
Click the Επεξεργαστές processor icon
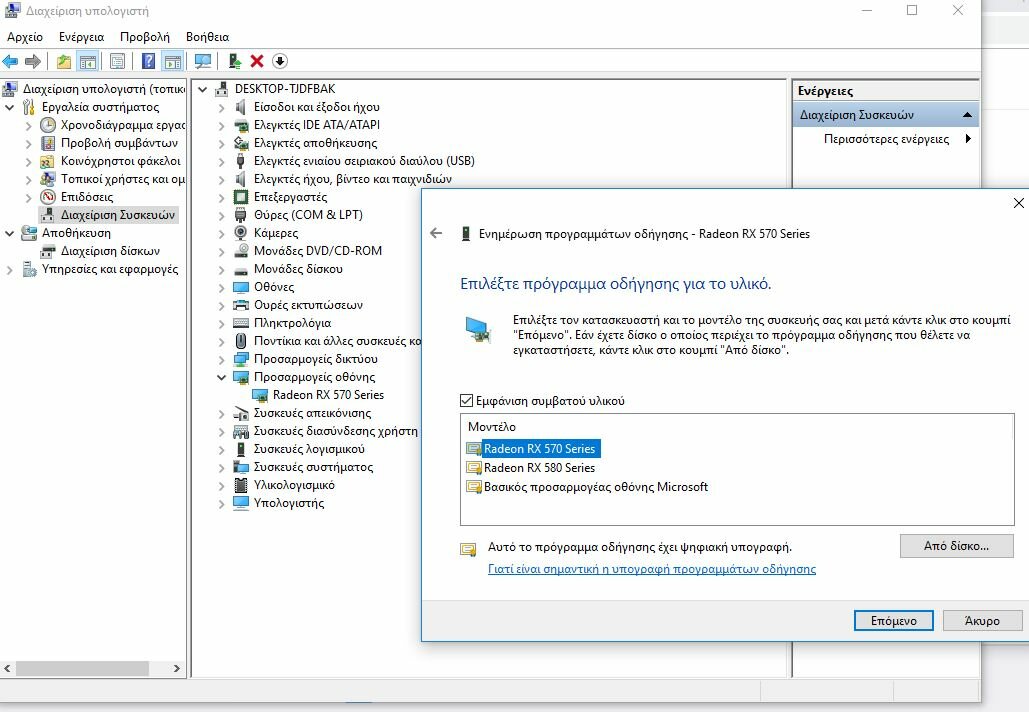(x=241, y=197)
